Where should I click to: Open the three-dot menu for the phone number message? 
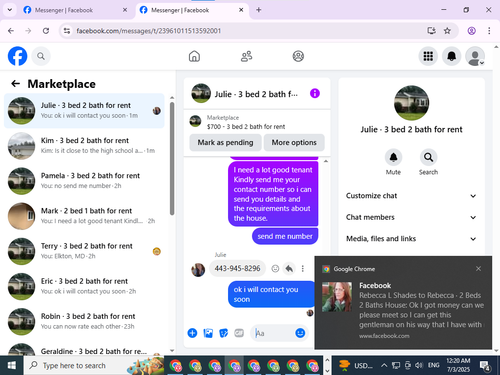[x=303, y=268]
